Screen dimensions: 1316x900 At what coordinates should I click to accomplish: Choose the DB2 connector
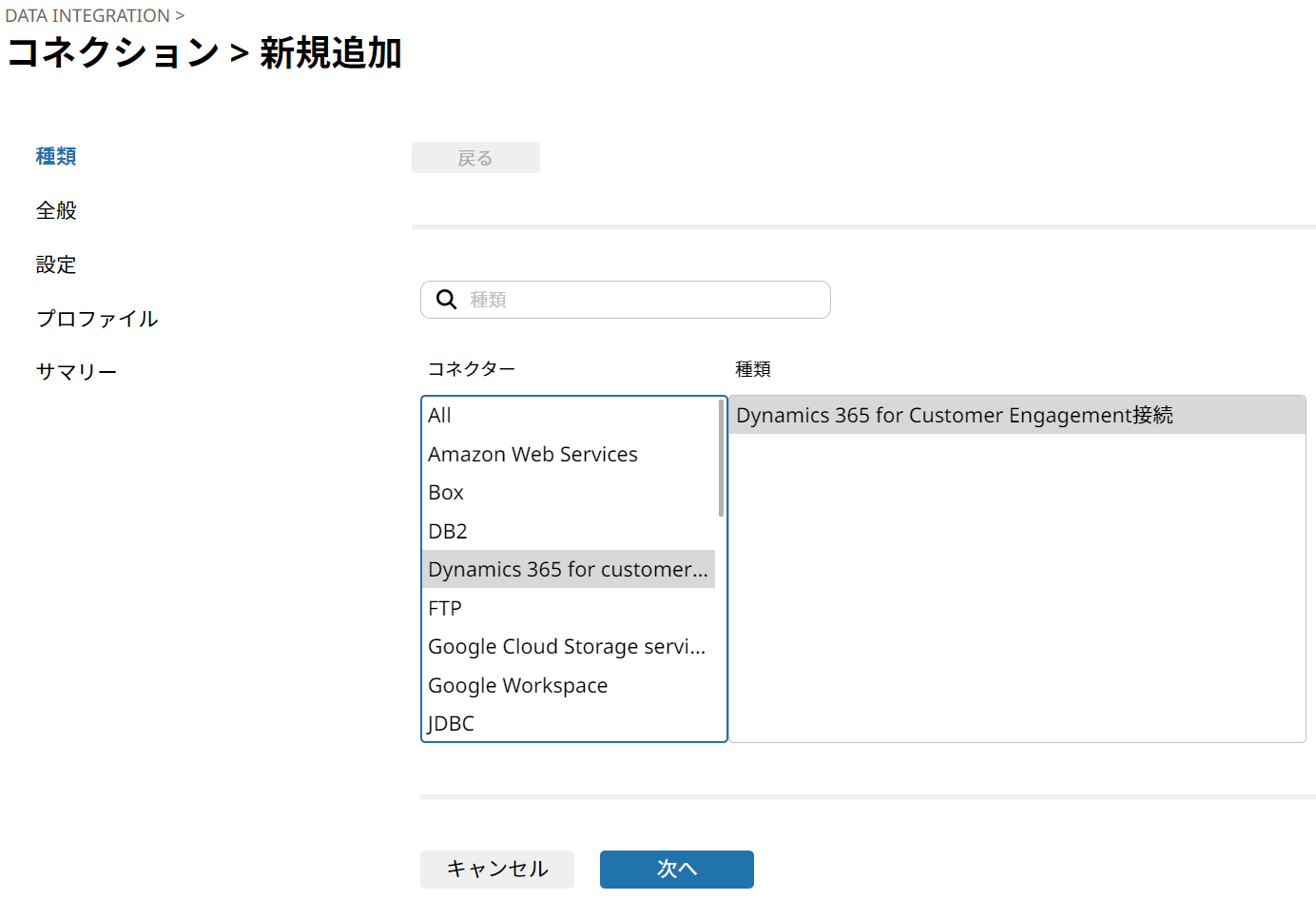[569, 531]
